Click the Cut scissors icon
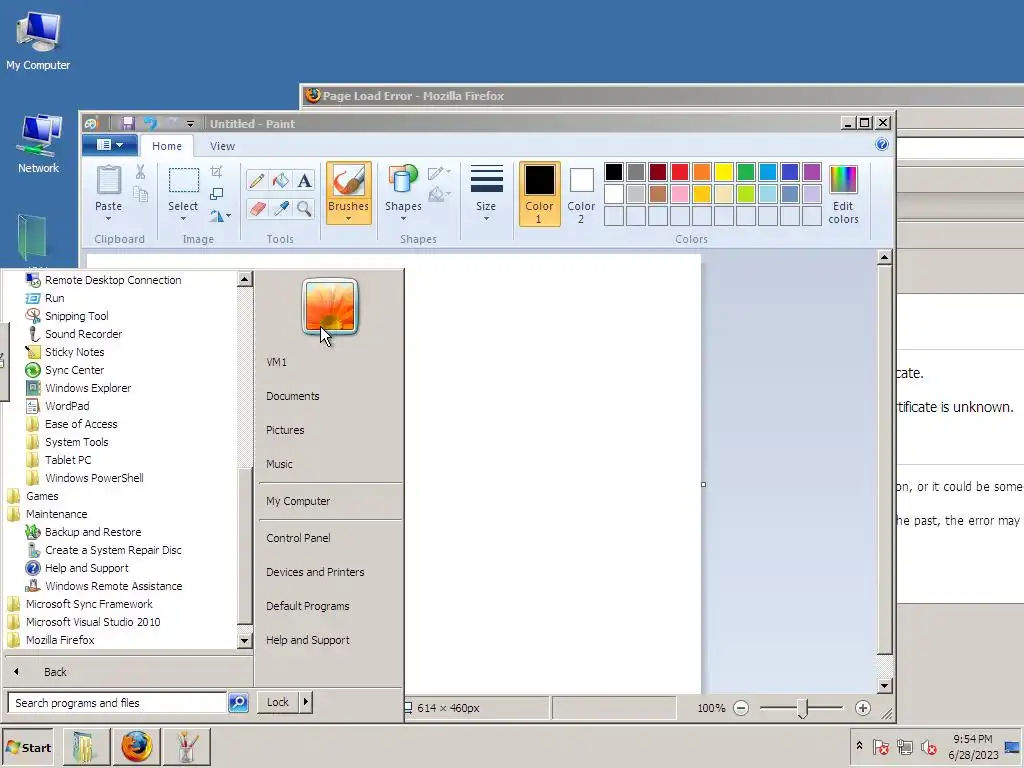 click(x=140, y=172)
